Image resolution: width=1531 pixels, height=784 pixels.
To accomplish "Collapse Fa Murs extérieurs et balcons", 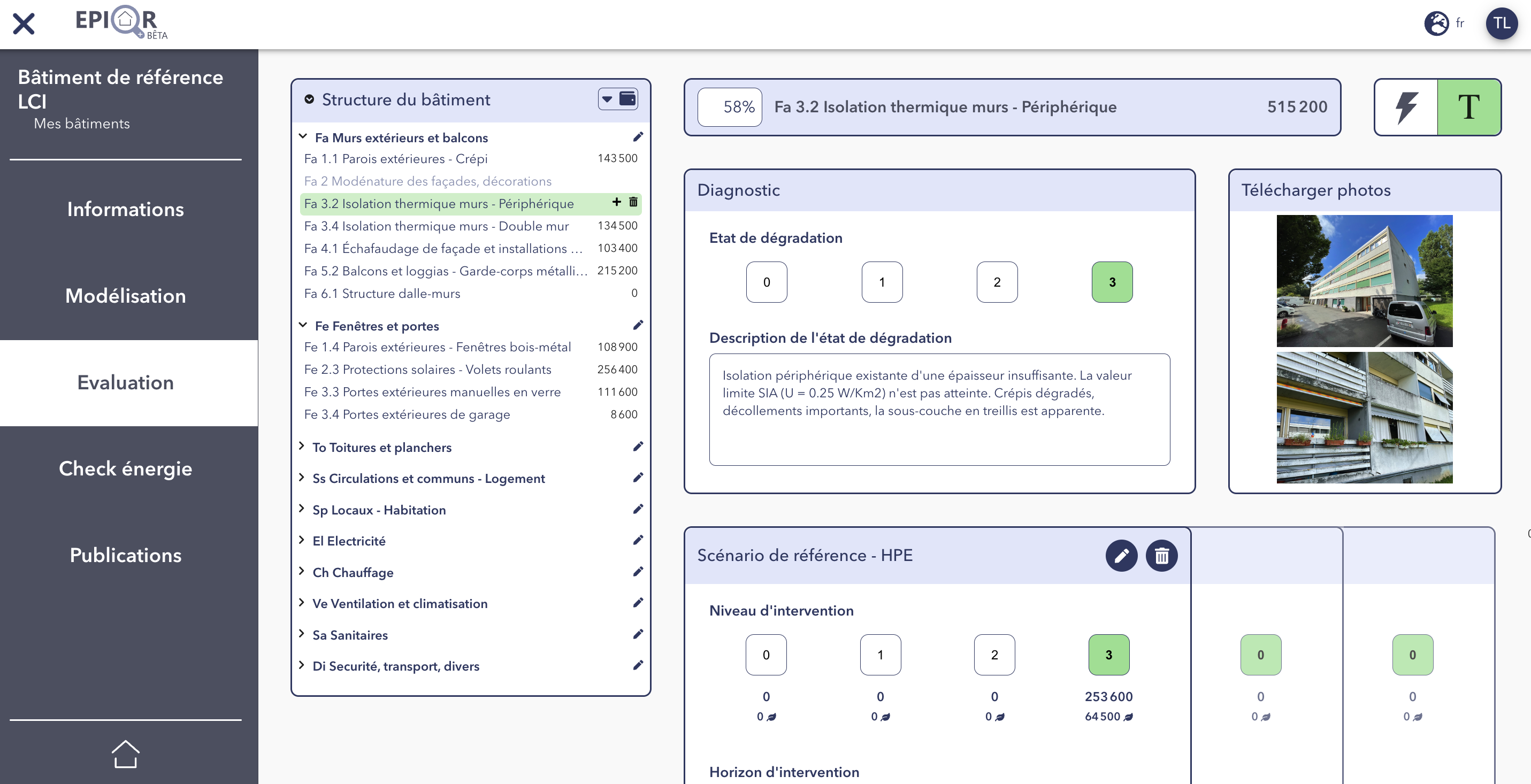I will tap(303, 136).
